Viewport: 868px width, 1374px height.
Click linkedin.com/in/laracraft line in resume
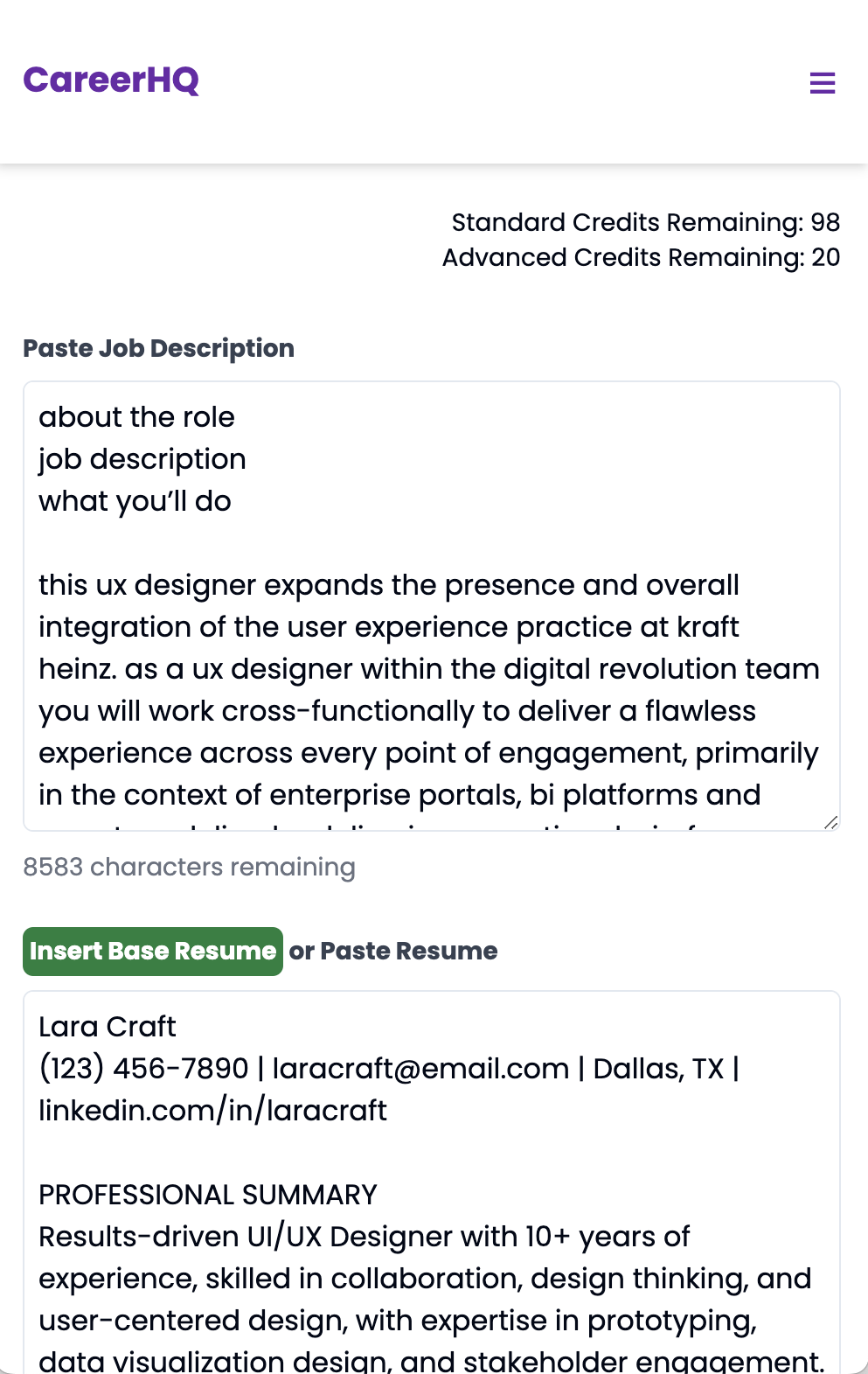212,1111
